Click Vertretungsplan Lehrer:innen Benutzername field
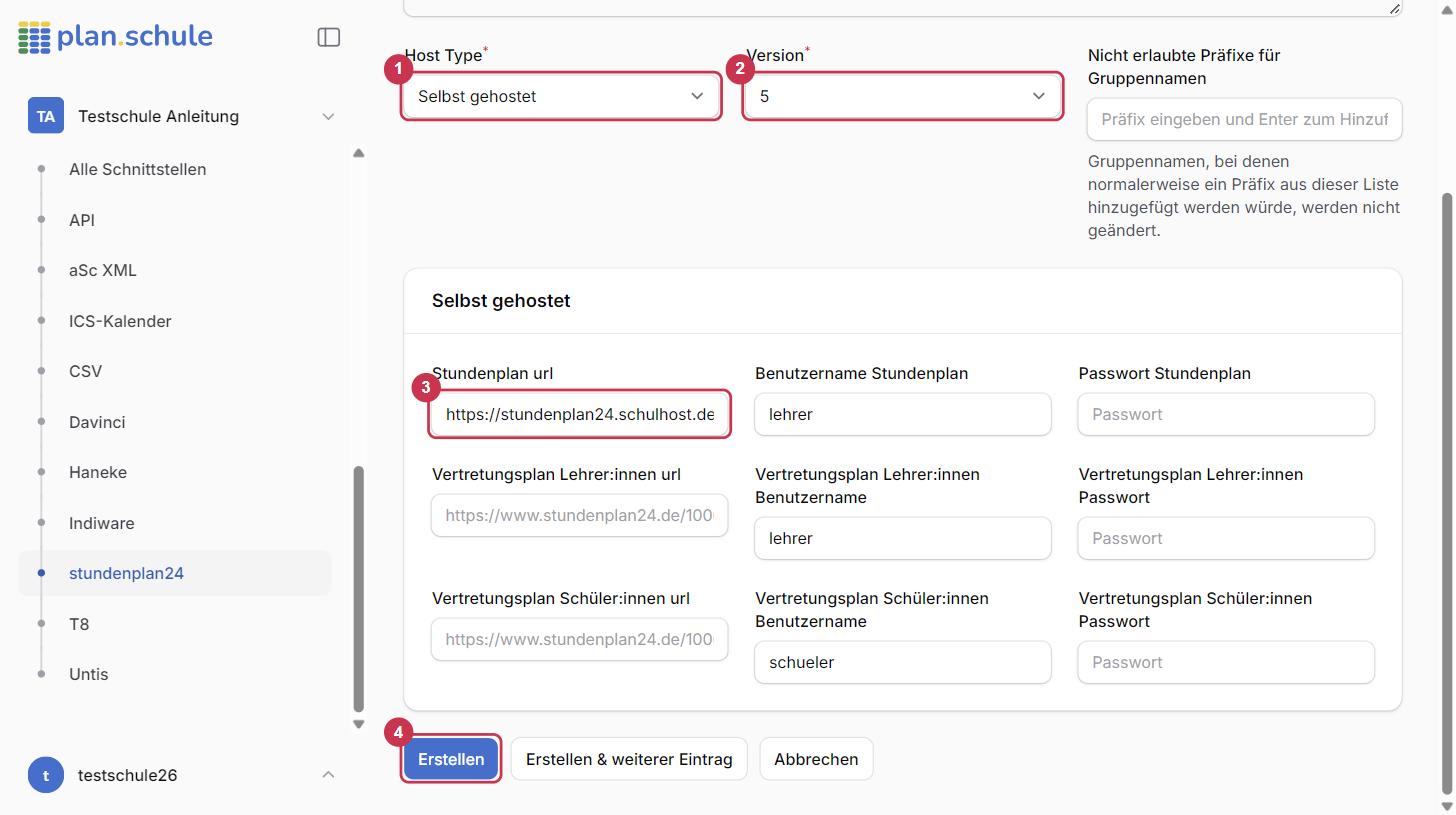 coord(903,538)
